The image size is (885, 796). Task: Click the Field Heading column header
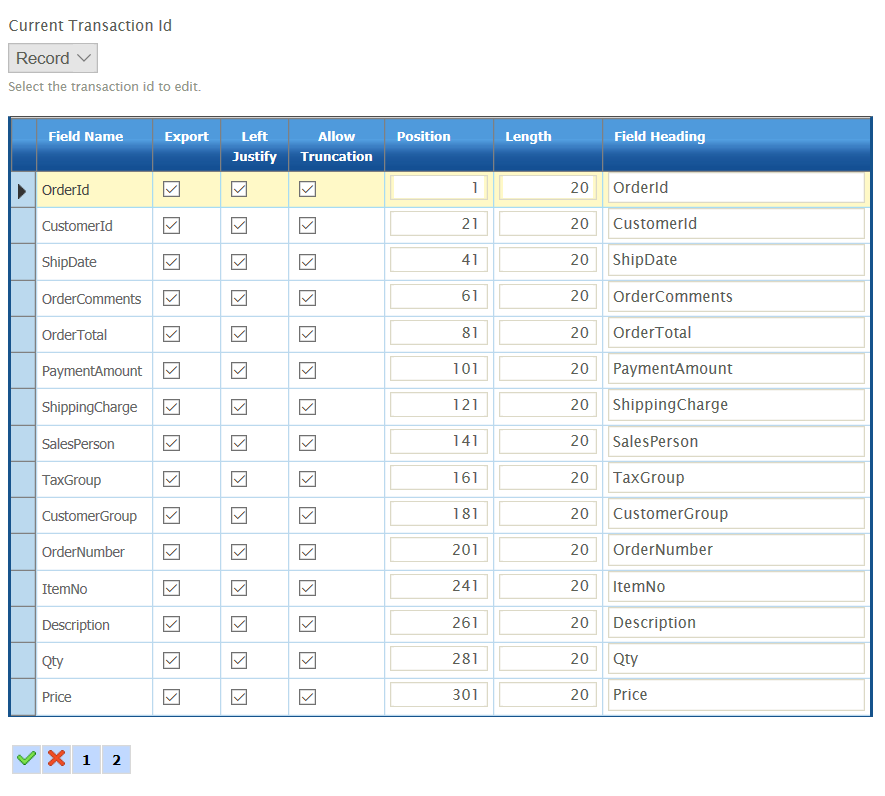(660, 137)
